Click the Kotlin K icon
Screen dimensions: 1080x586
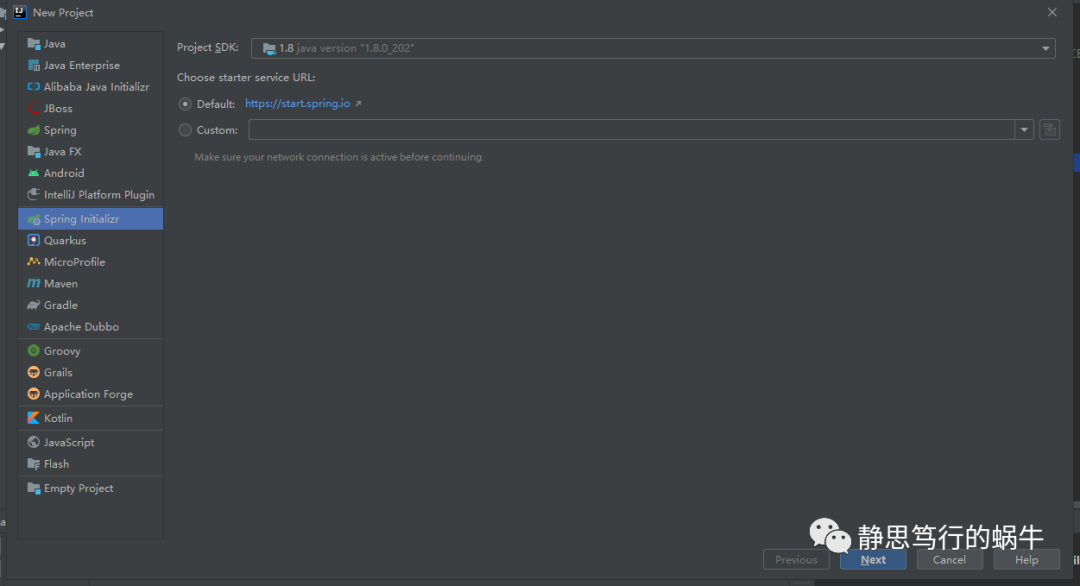coord(34,418)
